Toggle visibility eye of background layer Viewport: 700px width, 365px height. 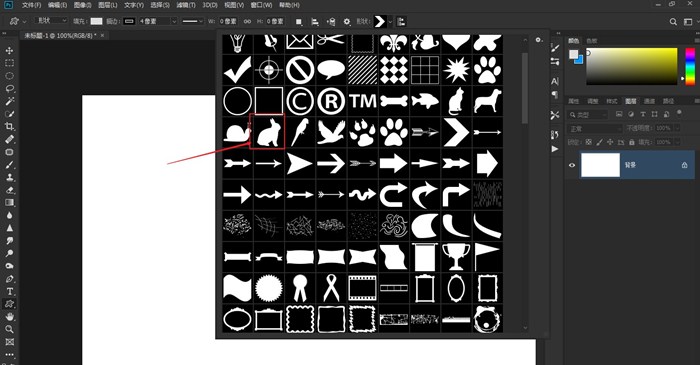coord(572,165)
